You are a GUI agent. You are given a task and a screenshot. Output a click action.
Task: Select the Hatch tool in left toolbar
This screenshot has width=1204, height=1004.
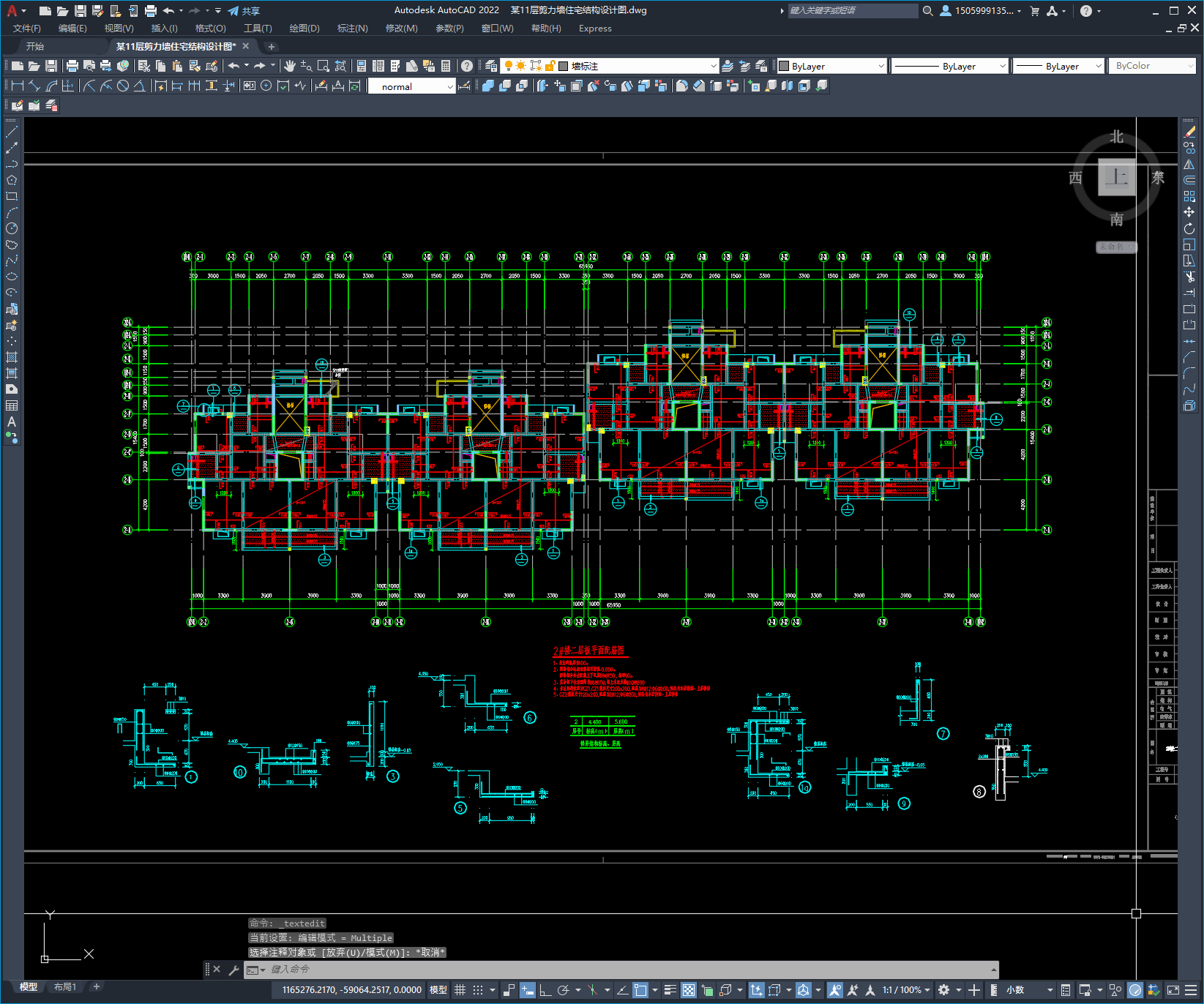(12, 357)
